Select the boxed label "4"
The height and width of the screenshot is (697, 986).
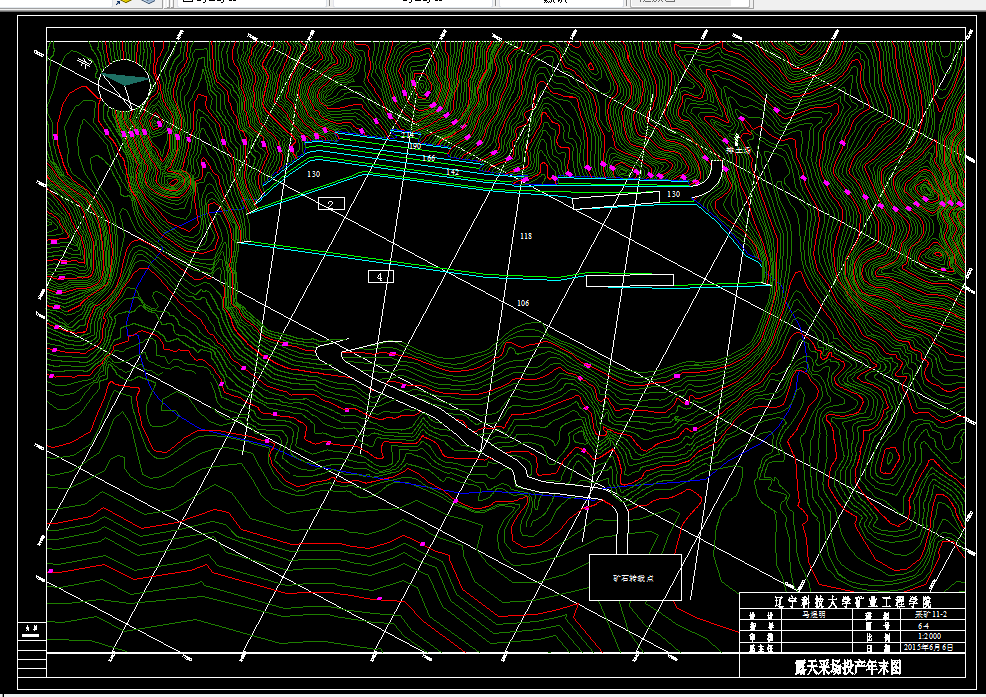[x=380, y=276]
